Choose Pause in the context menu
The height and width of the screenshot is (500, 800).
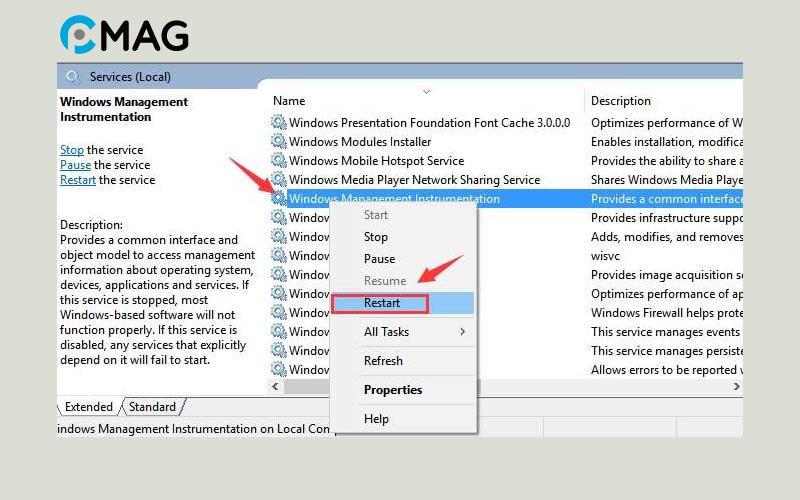point(380,259)
